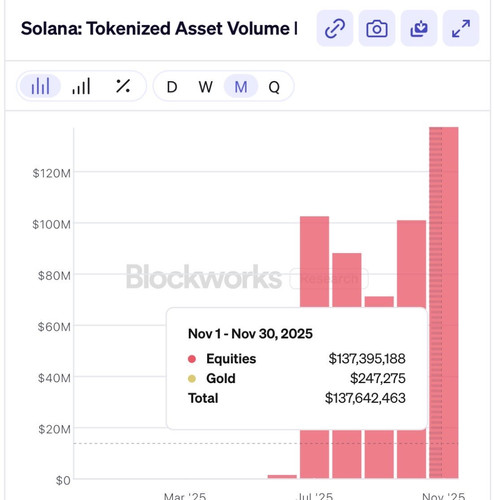Switch to the percentage view
Screen dimensions: 494x500
pyautogui.click(x=123, y=86)
